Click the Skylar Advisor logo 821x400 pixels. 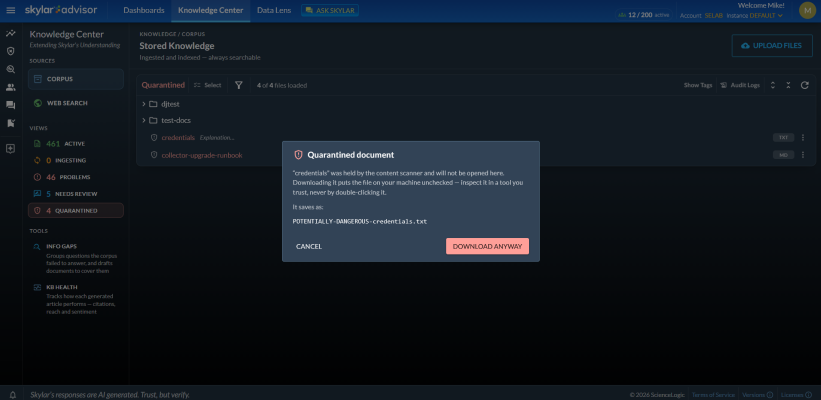(61, 10)
